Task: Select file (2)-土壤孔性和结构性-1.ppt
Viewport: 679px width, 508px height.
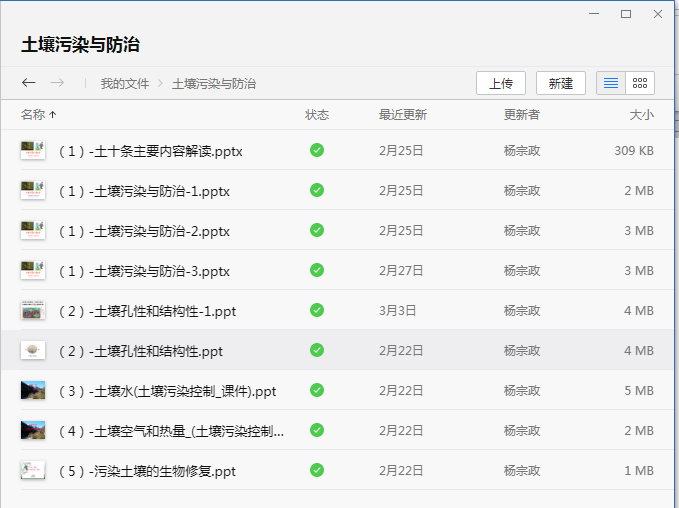Action: click(337, 310)
